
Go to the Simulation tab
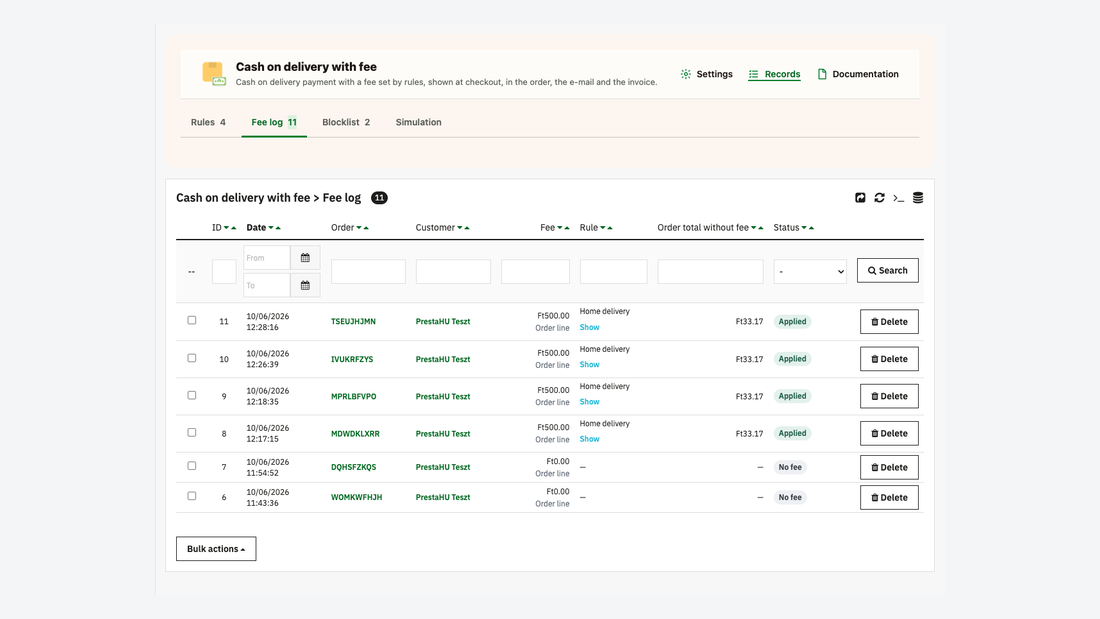419,122
